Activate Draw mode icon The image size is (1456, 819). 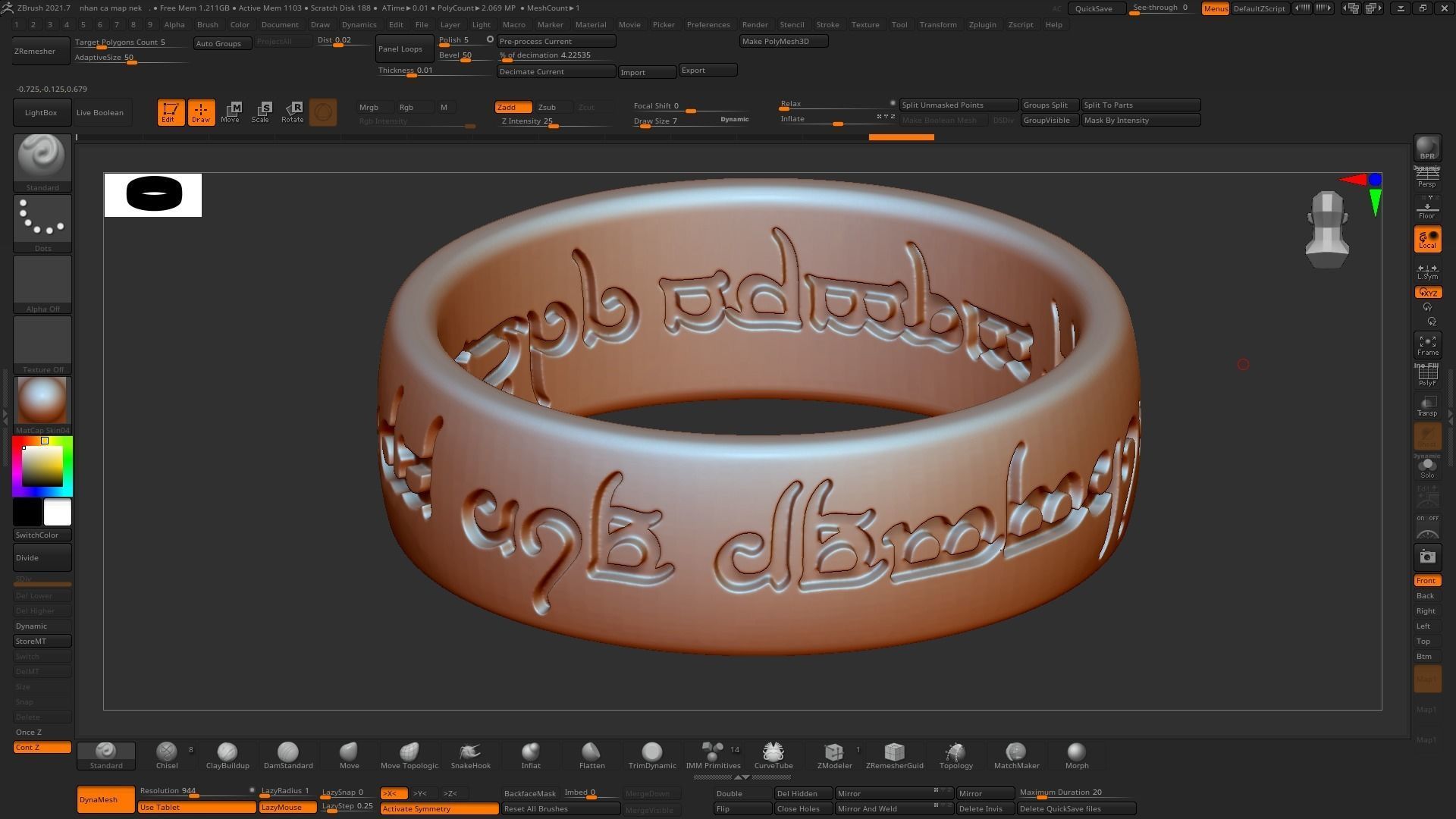coord(201,112)
